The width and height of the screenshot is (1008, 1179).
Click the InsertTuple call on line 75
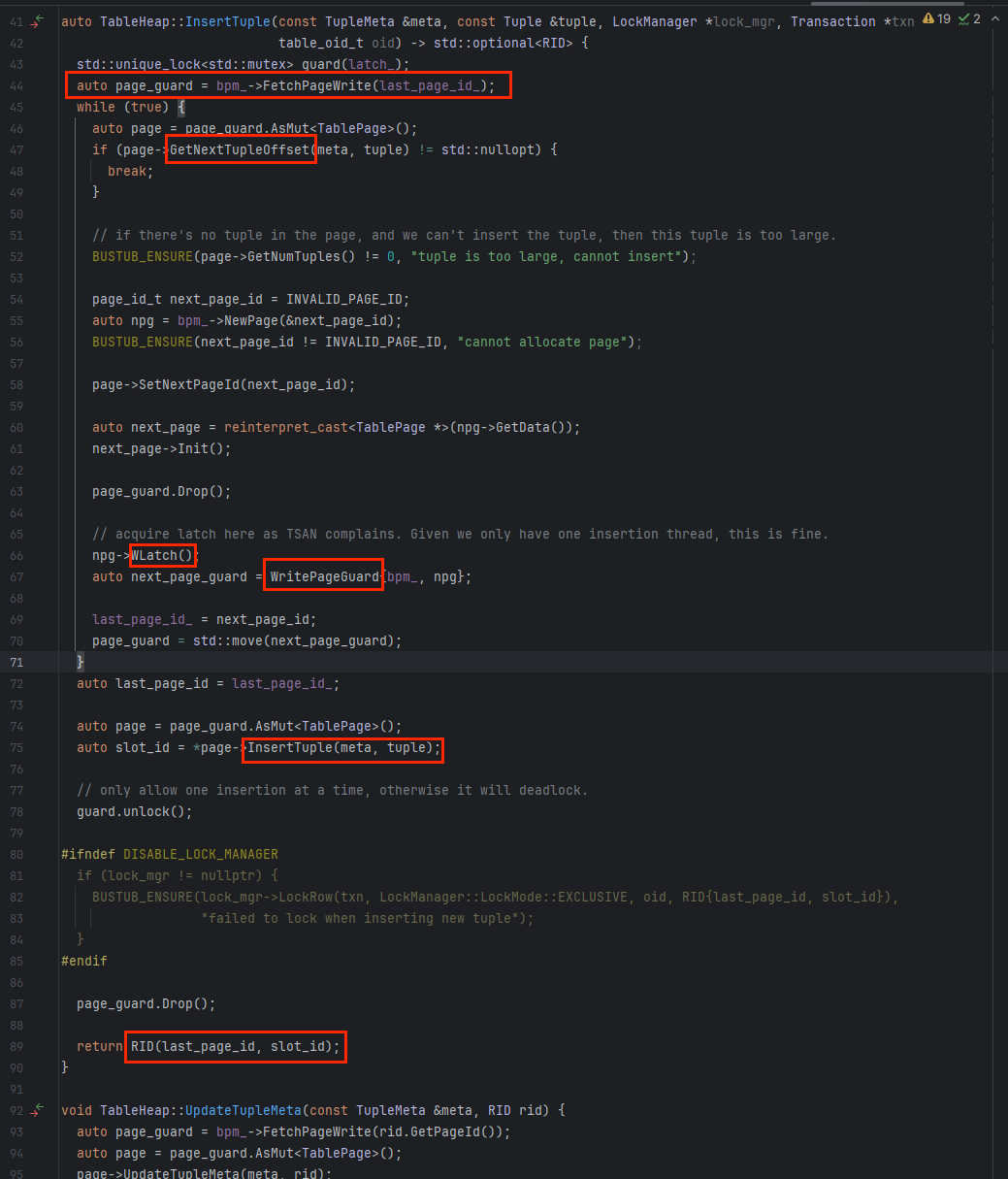click(342, 747)
